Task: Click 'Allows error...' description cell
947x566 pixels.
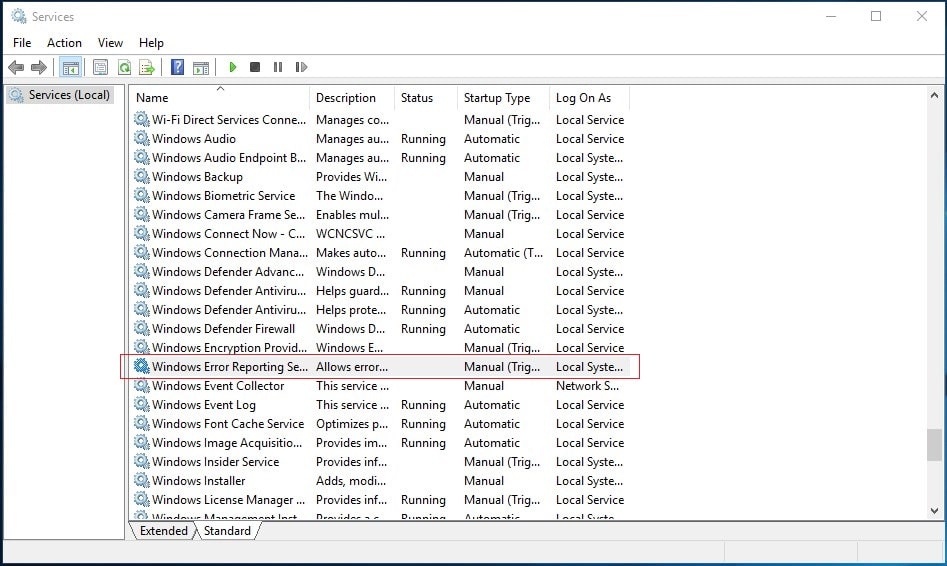Action: click(352, 367)
